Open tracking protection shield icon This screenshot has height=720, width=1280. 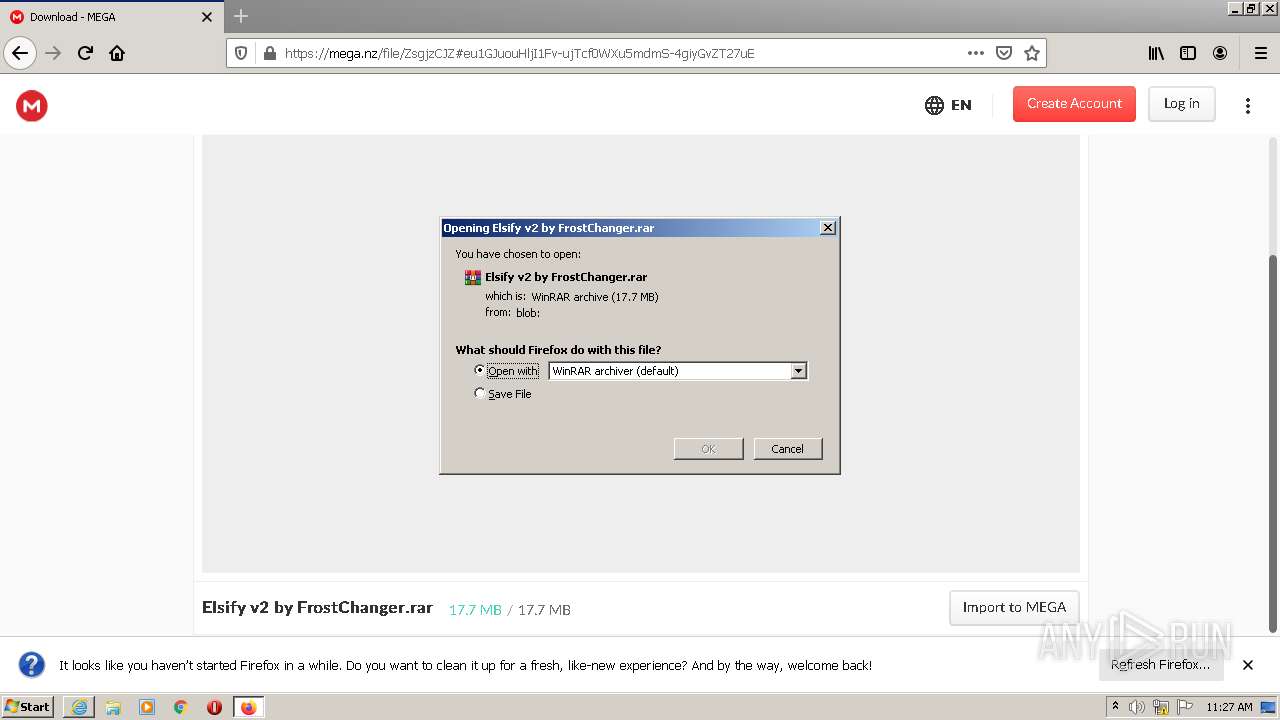pyautogui.click(x=241, y=53)
